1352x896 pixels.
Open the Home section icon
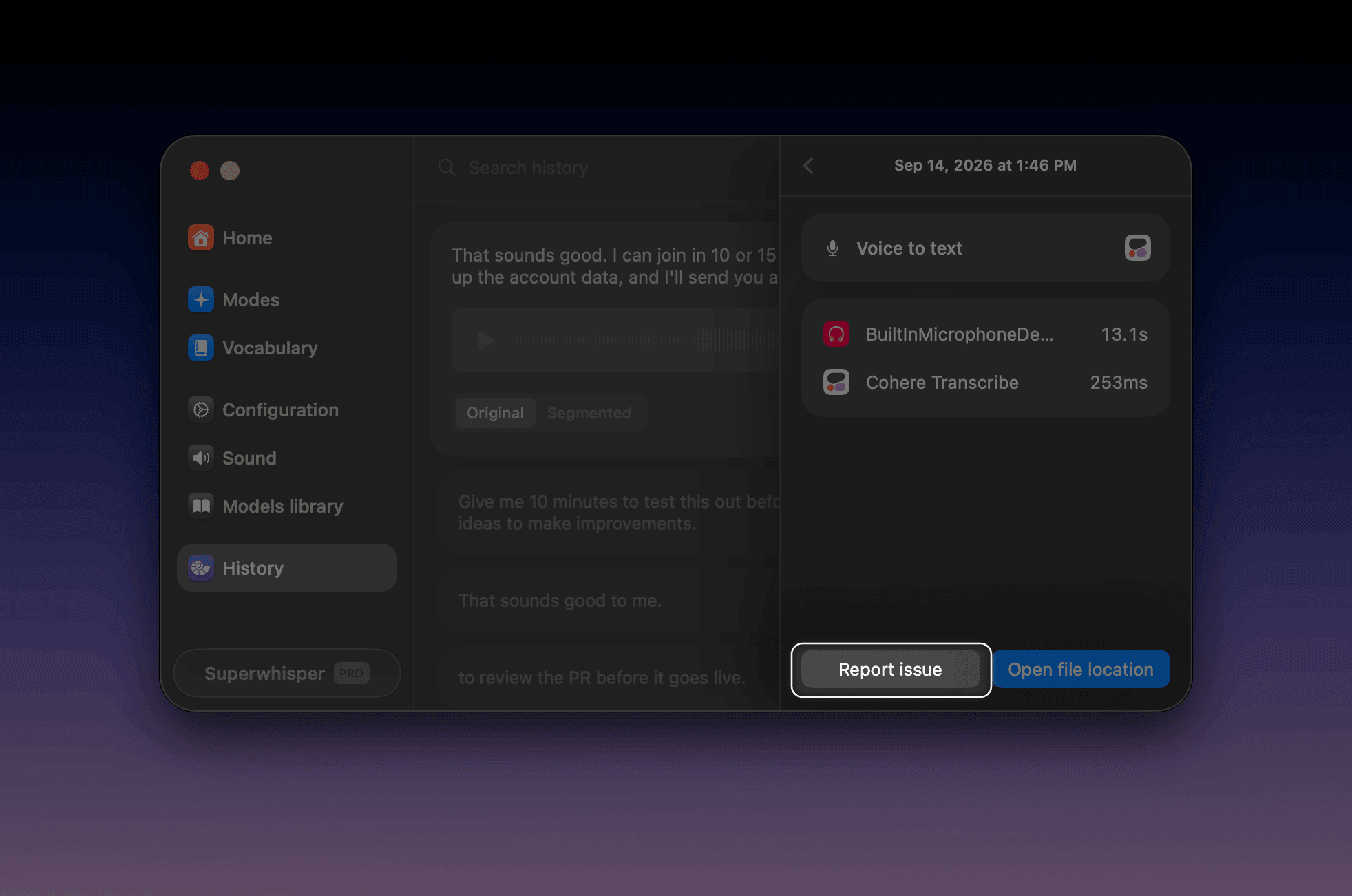(201, 238)
